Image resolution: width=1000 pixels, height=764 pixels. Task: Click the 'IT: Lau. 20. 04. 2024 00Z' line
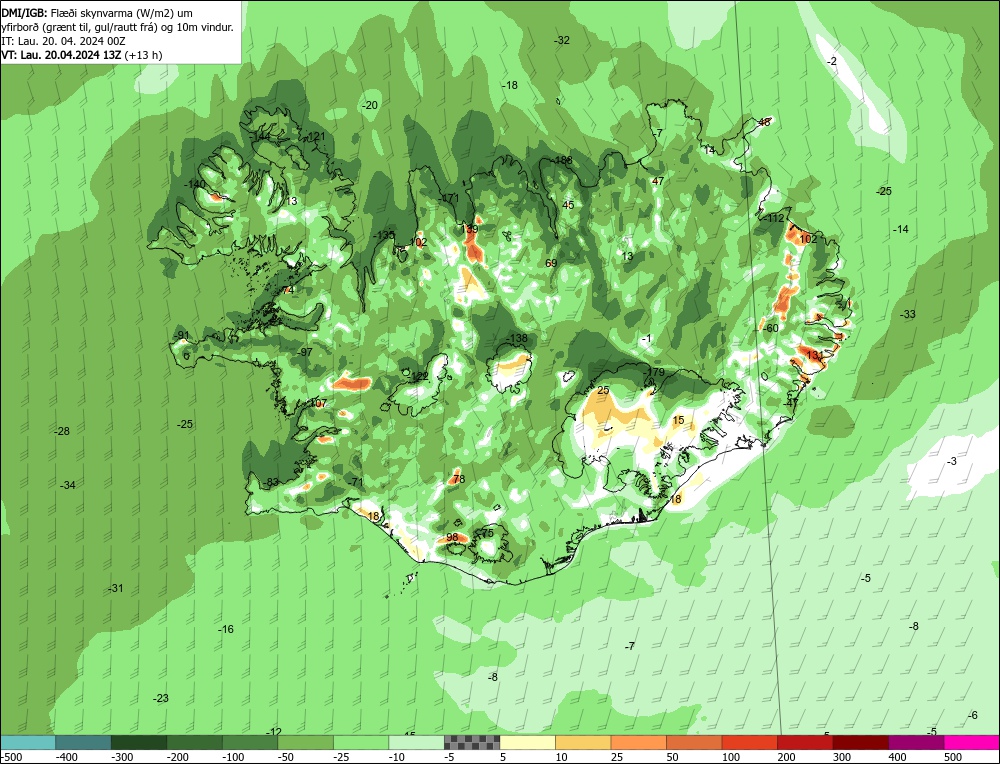[64, 41]
